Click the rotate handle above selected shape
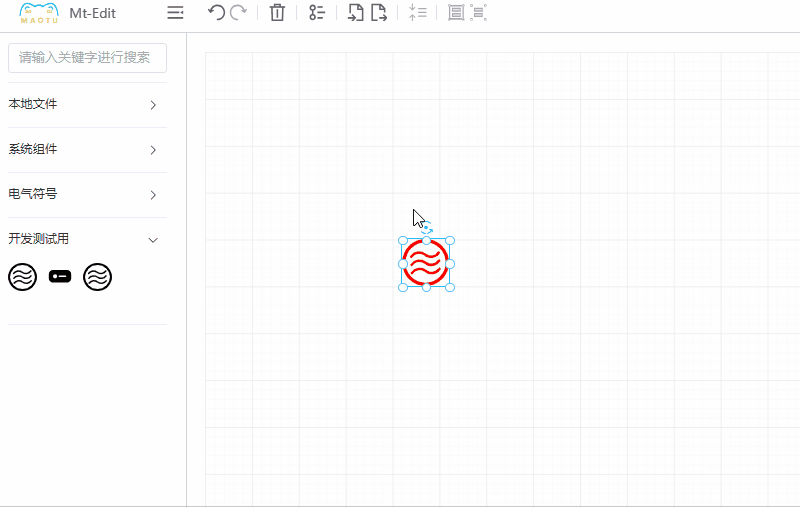The height and width of the screenshot is (507, 800). coord(427,229)
